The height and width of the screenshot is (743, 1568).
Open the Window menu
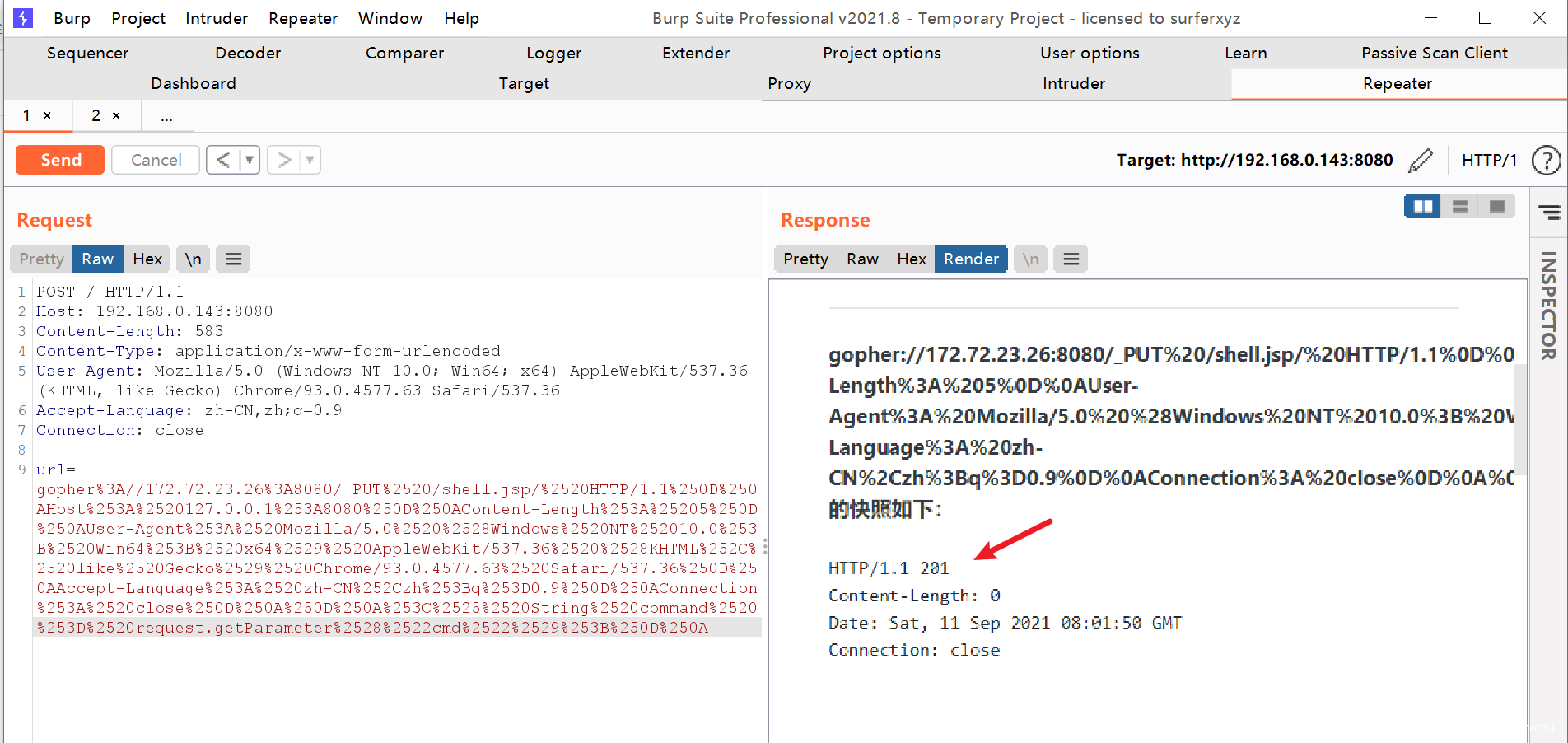coord(390,18)
